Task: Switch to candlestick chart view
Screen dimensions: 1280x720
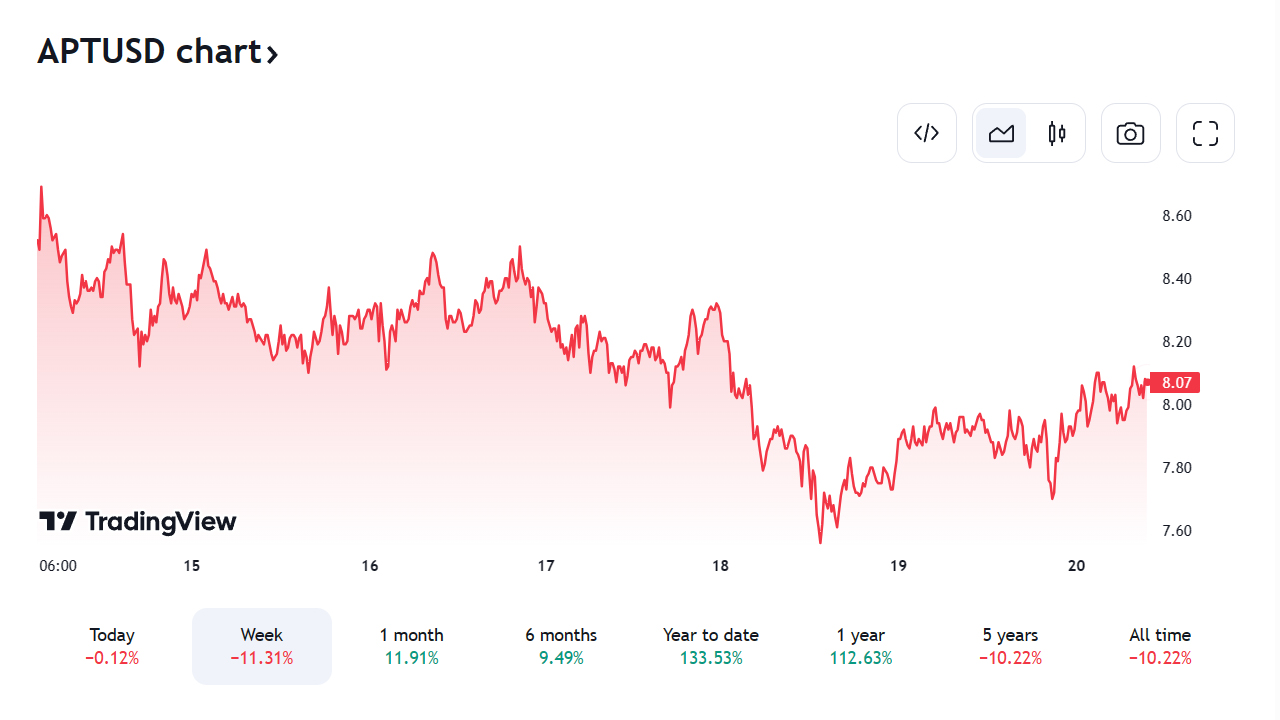Action: [x=1057, y=133]
